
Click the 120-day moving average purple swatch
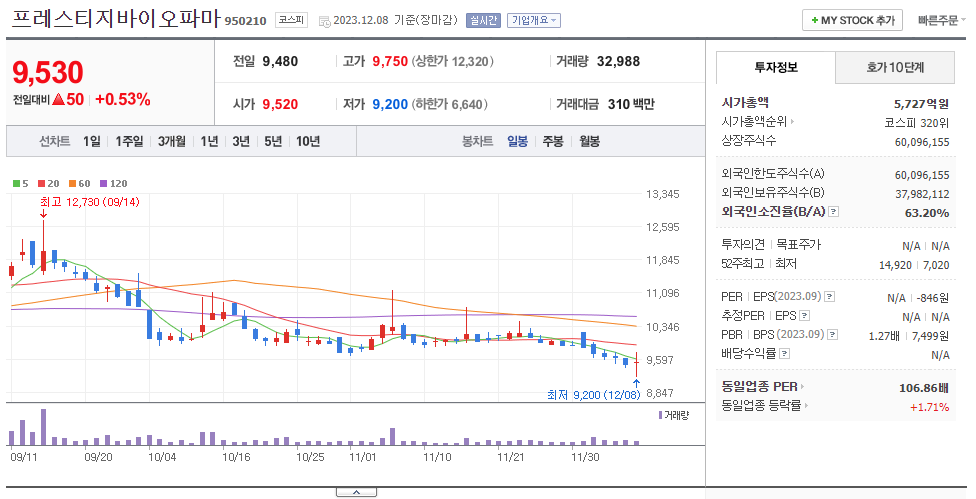104,184
